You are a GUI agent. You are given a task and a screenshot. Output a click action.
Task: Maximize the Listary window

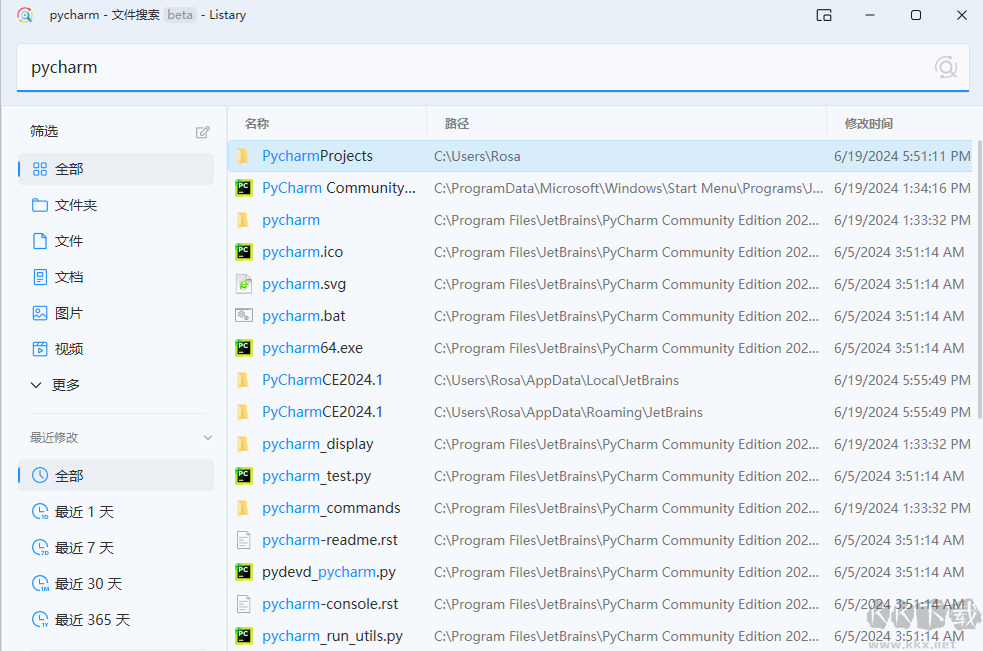click(x=916, y=15)
